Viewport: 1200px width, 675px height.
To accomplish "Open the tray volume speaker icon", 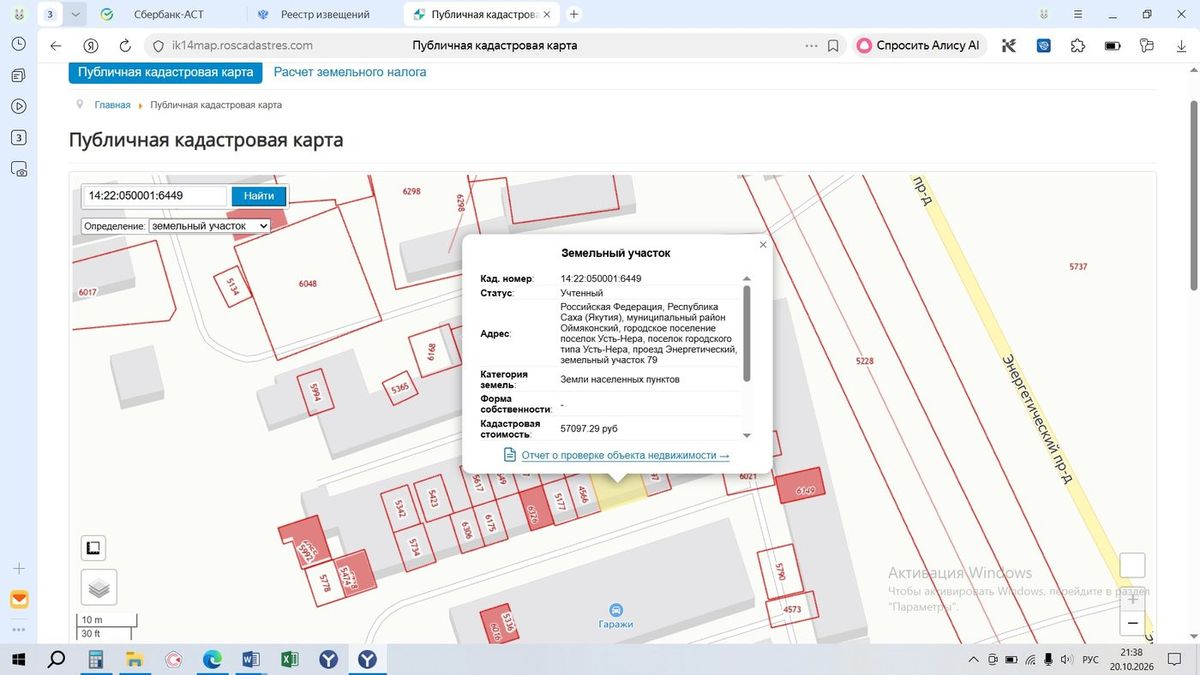I will pyautogui.click(x=1066, y=660).
